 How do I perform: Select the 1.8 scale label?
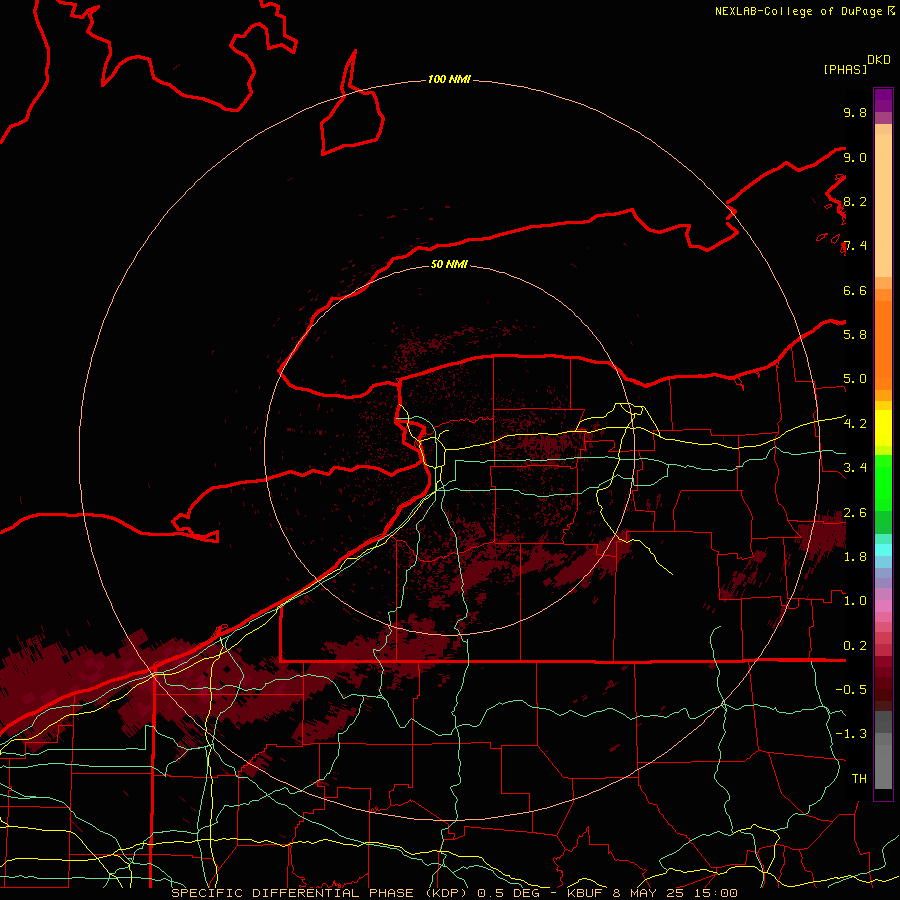point(855,556)
